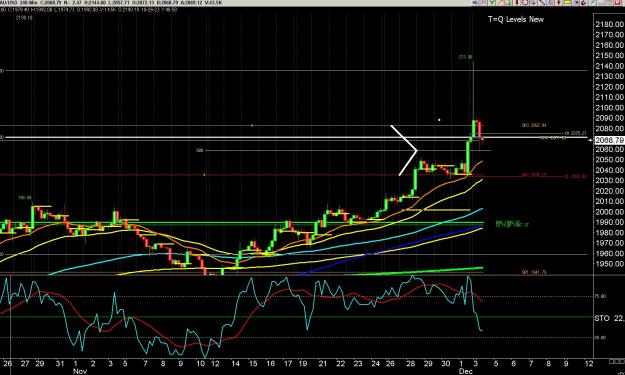The width and height of the screenshot is (625, 375).
Task: Click the red diamond toolbar icon
Action: point(558,2)
